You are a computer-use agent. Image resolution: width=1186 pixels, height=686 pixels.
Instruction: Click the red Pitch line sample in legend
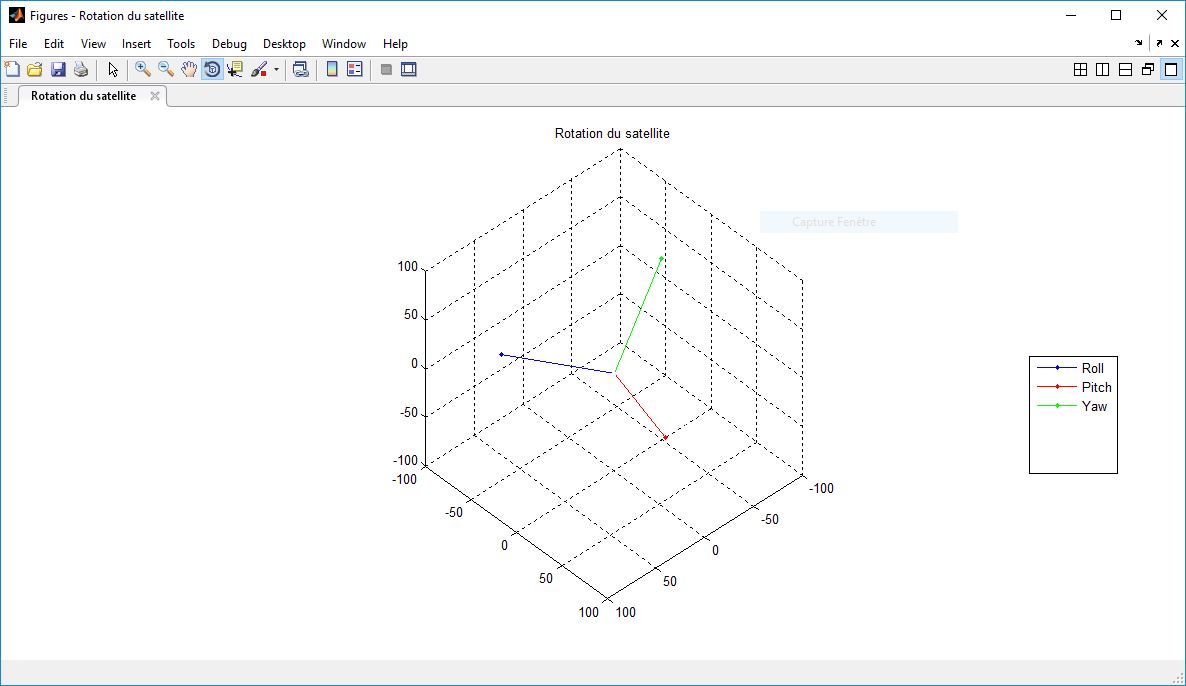(x=1057, y=387)
